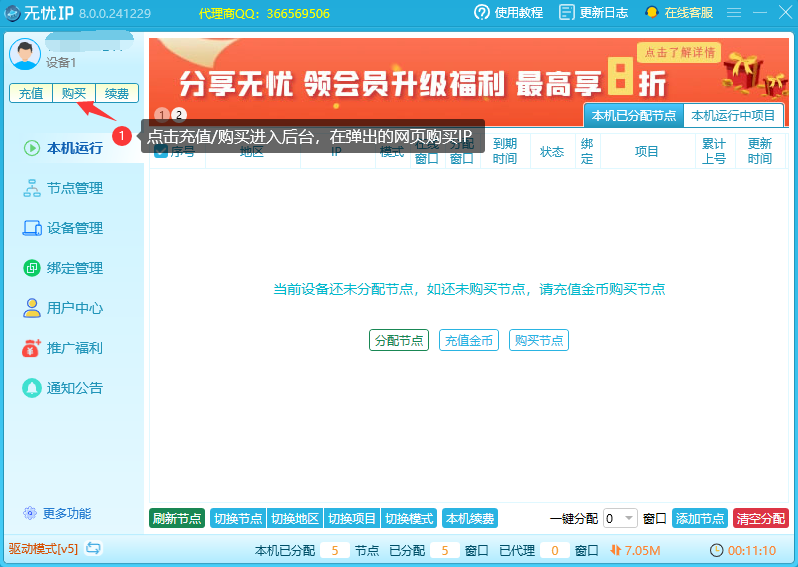798x567 pixels.
Task: Sort by 更新时间 column header
Action: [761, 151]
